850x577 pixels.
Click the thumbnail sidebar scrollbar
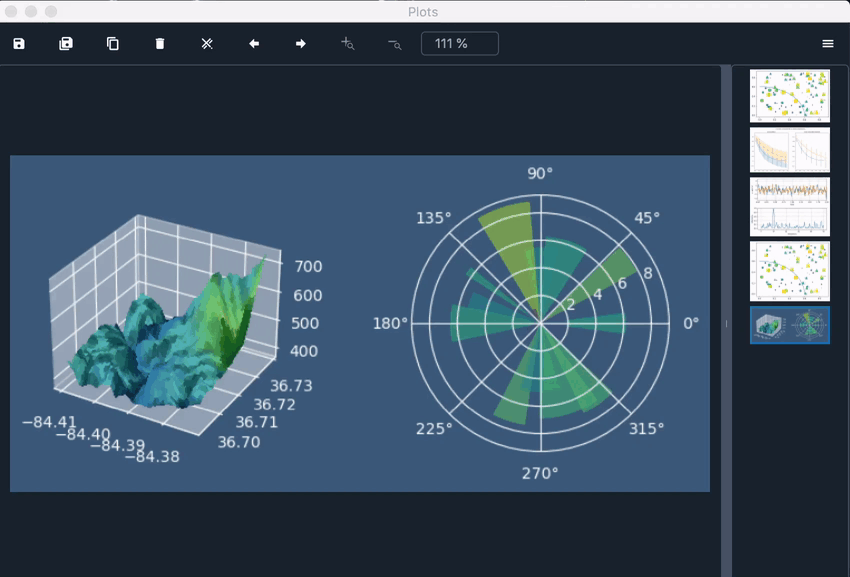[x=727, y=320]
